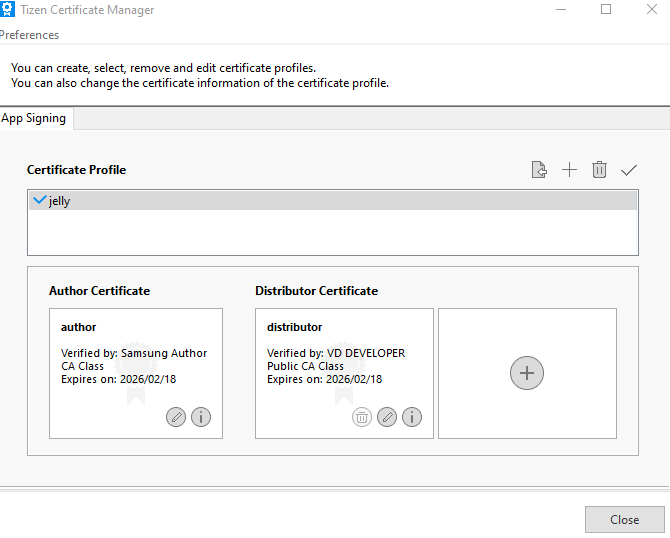Edit the author certificate with pencil icon

(176, 417)
